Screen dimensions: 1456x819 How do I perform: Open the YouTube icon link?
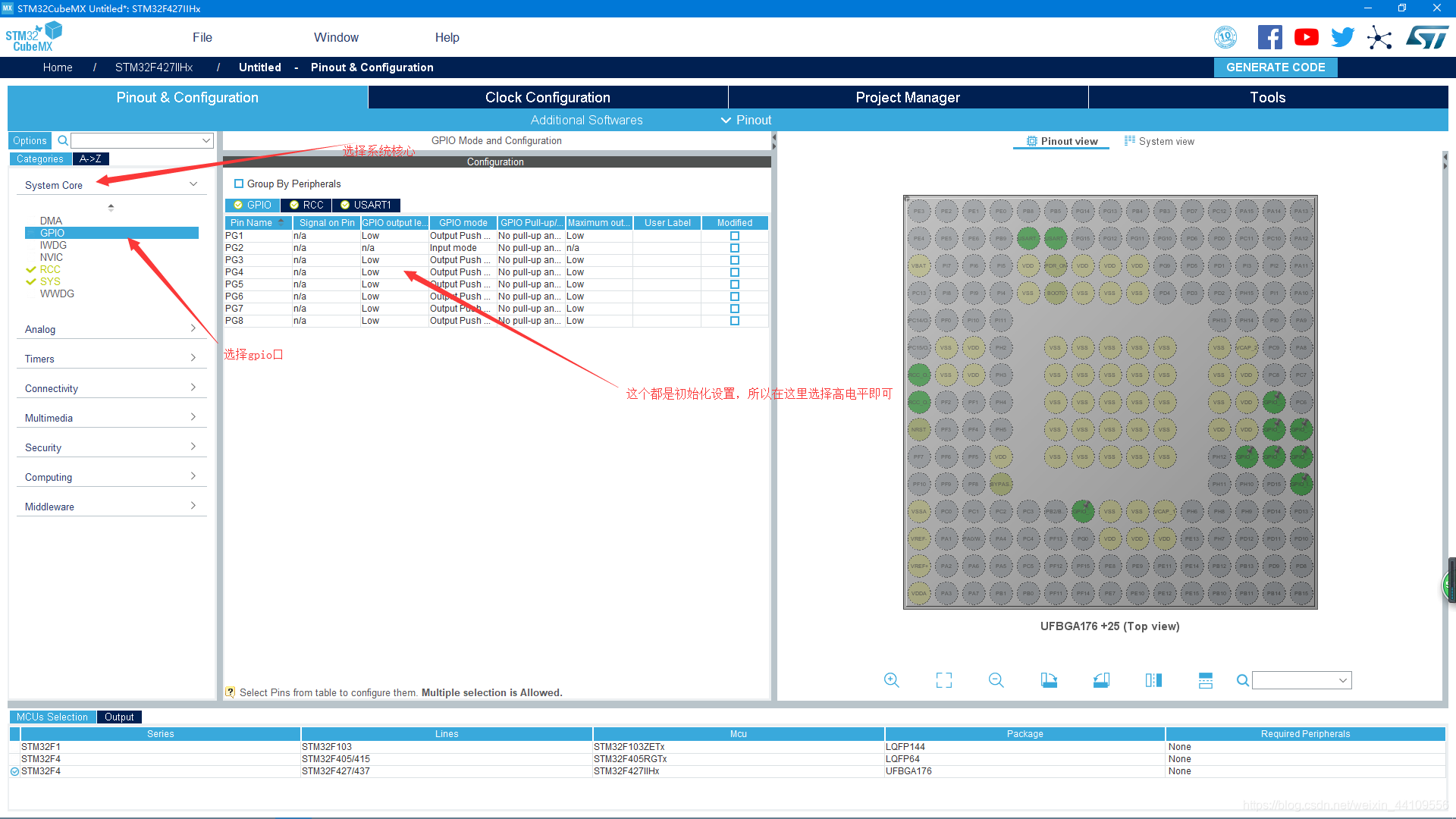pos(1306,37)
